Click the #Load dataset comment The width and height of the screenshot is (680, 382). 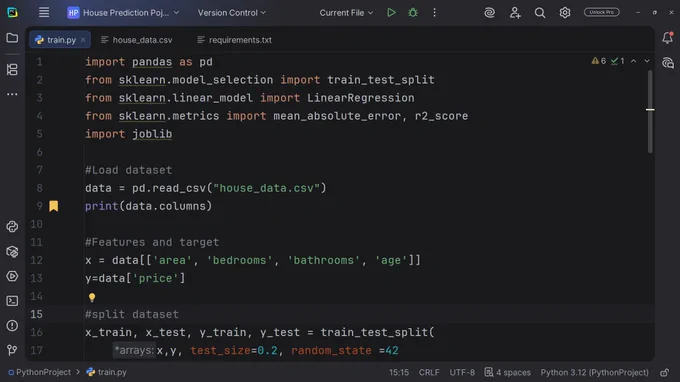[x=128, y=170]
